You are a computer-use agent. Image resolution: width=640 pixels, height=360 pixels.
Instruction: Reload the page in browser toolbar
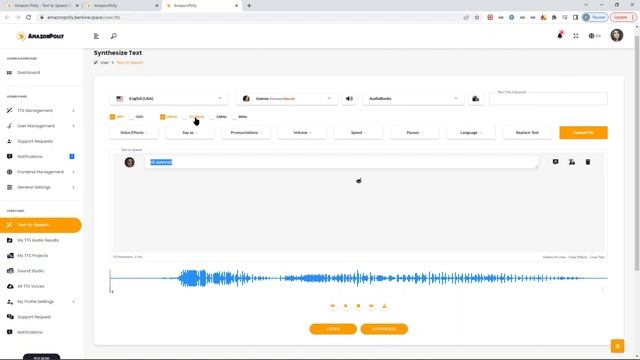[28, 17]
